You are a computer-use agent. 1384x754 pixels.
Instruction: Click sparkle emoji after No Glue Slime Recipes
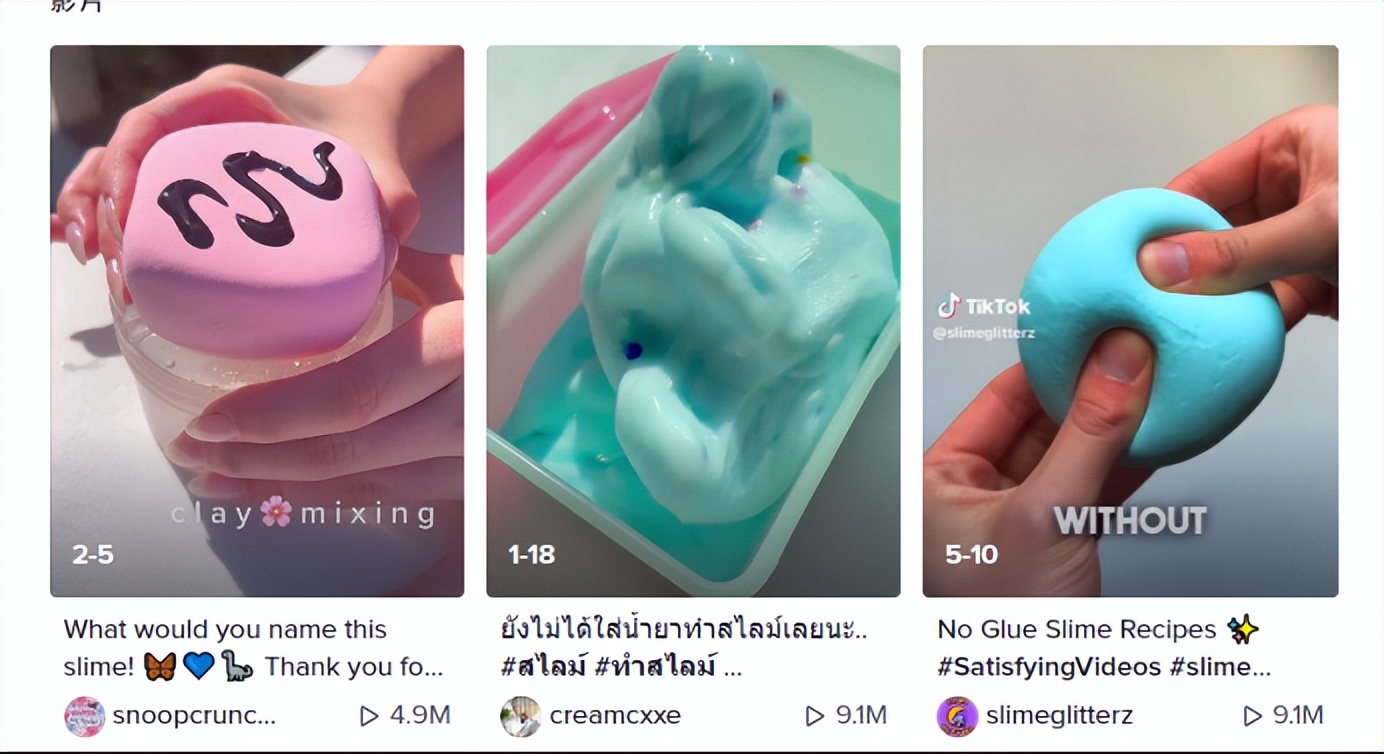(x=1243, y=629)
